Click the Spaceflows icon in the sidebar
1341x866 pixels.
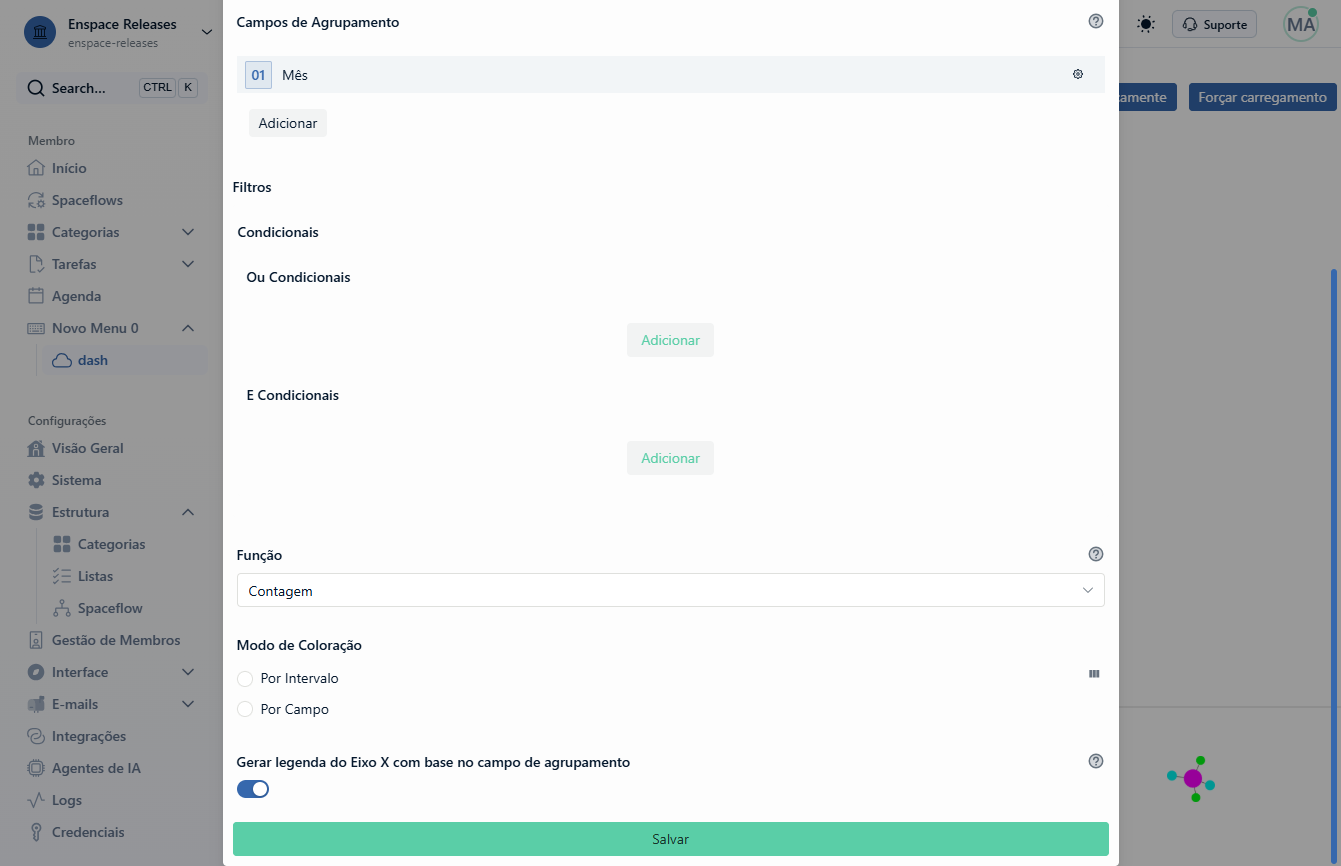[x=36, y=200]
